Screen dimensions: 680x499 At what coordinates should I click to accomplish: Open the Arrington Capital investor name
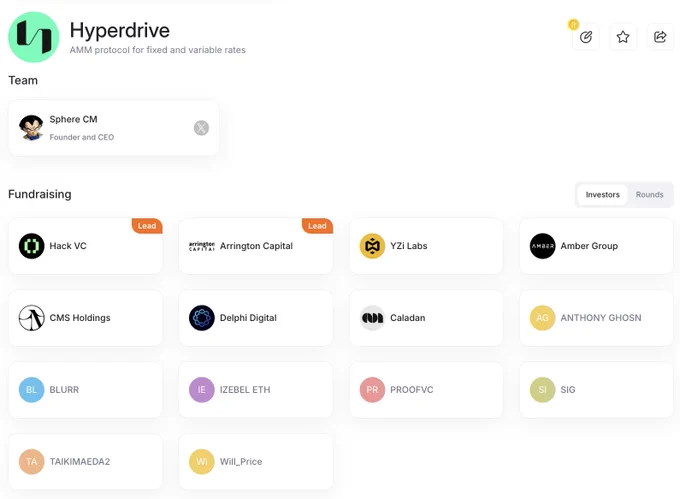256,246
